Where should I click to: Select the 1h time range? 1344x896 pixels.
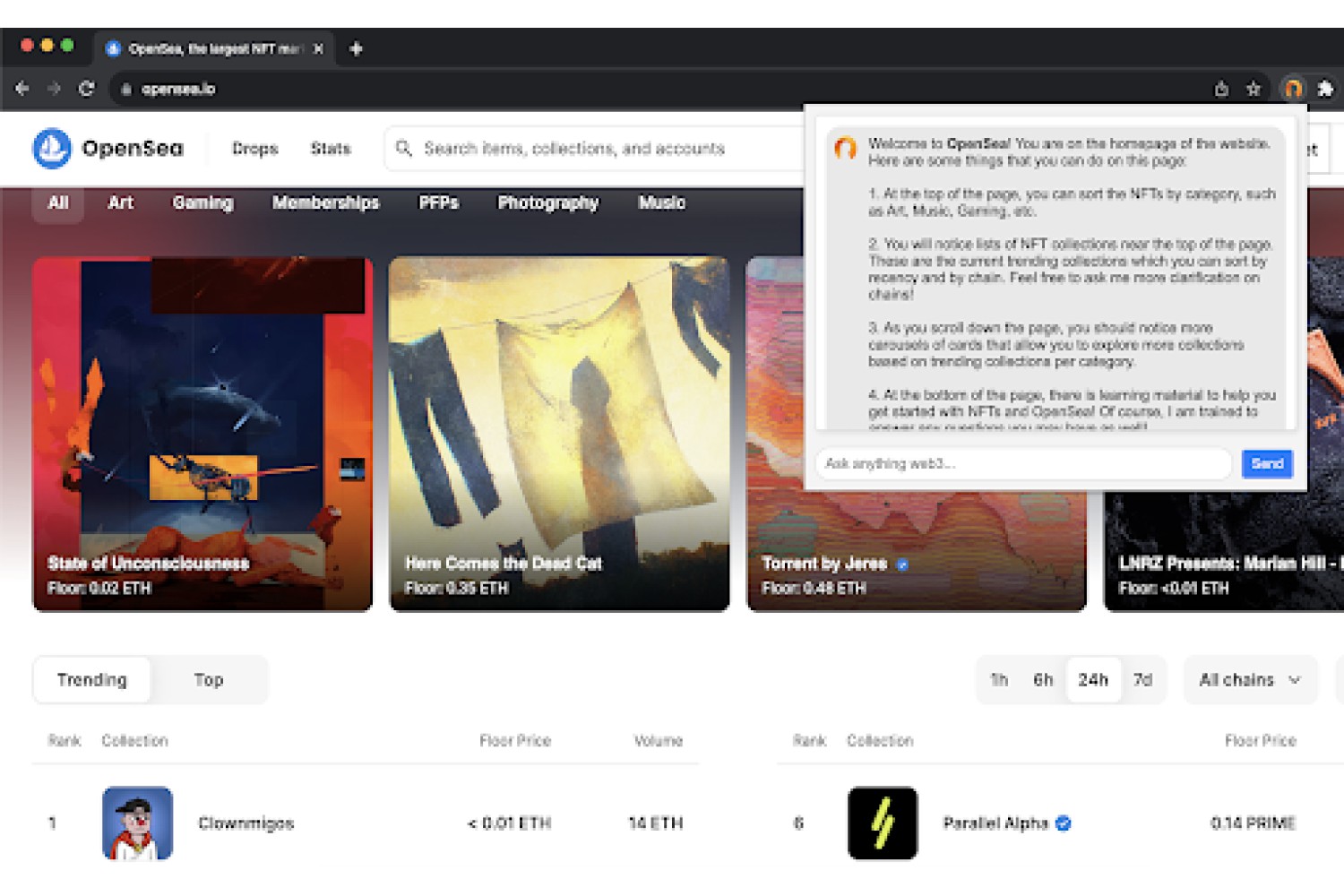pyautogui.click(x=999, y=679)
